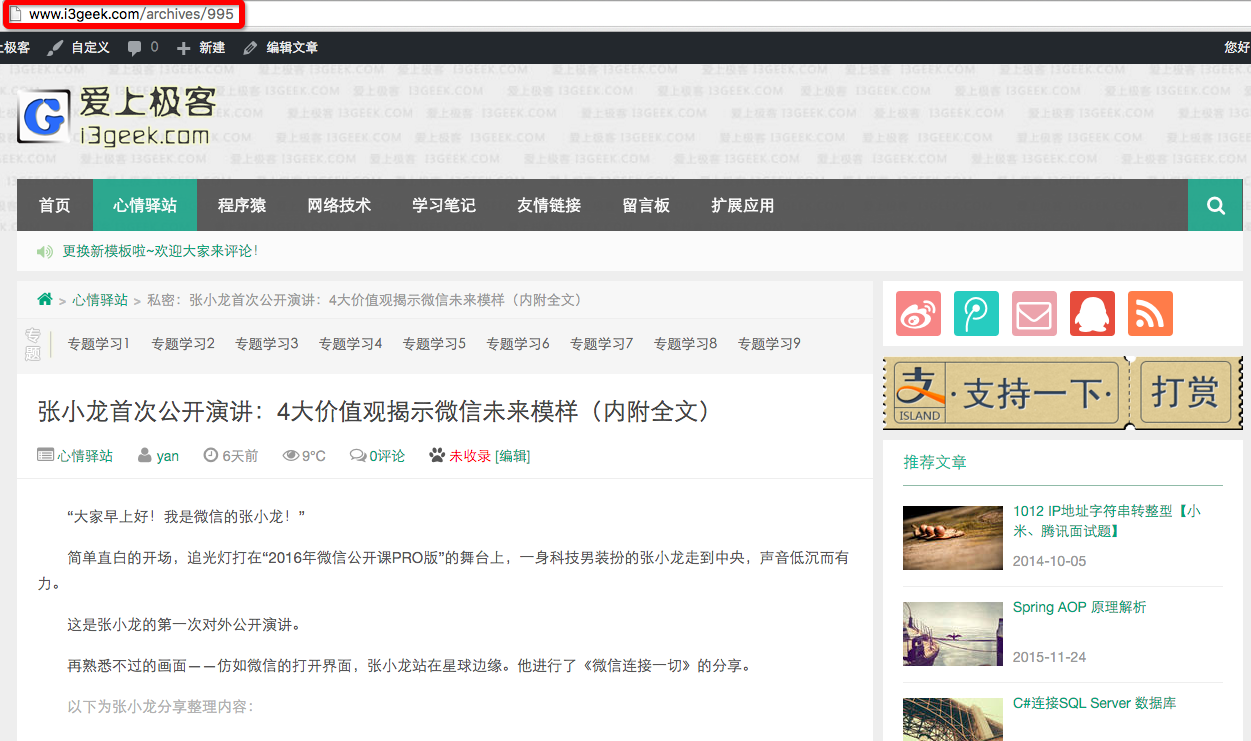The width and height of the screenshot is (1251, 741).
Task: Open the C#连接SQL Server 数据库 article link
Action: click(1095, 703)
